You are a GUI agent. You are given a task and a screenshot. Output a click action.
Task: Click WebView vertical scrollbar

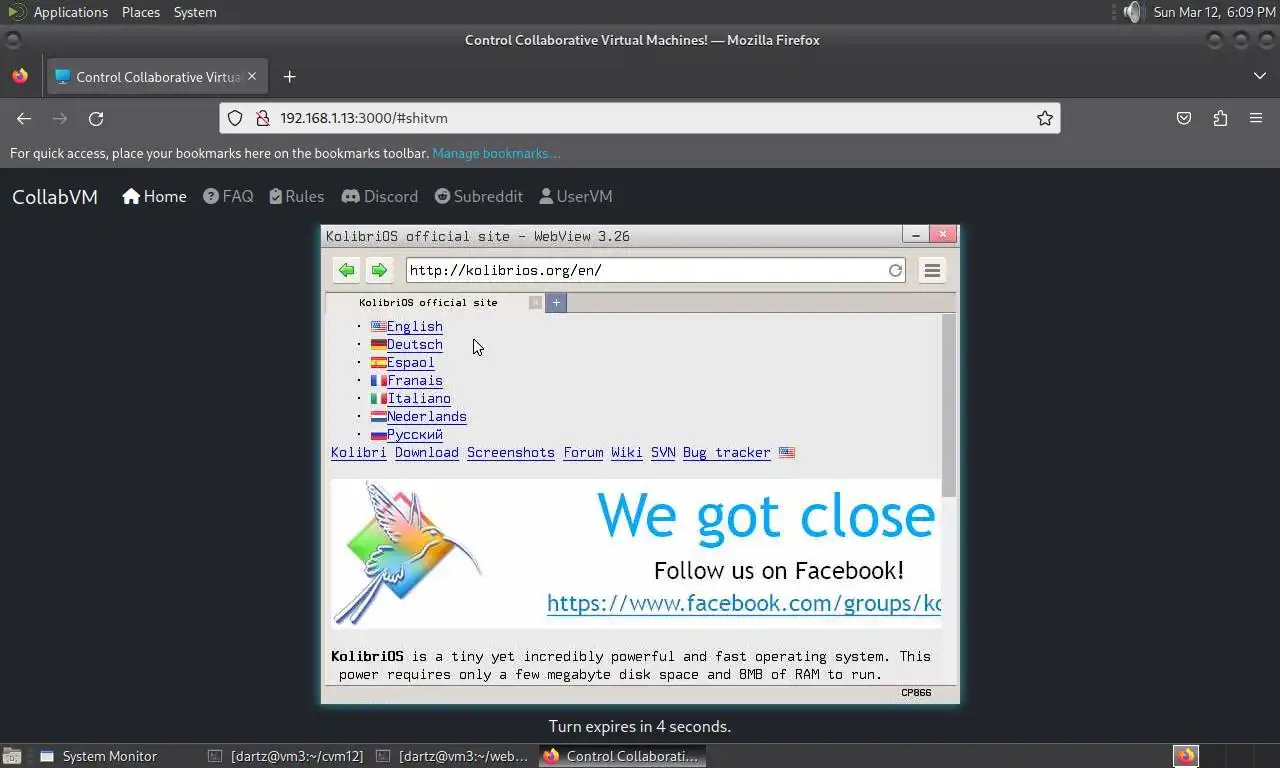pos(948,405)
